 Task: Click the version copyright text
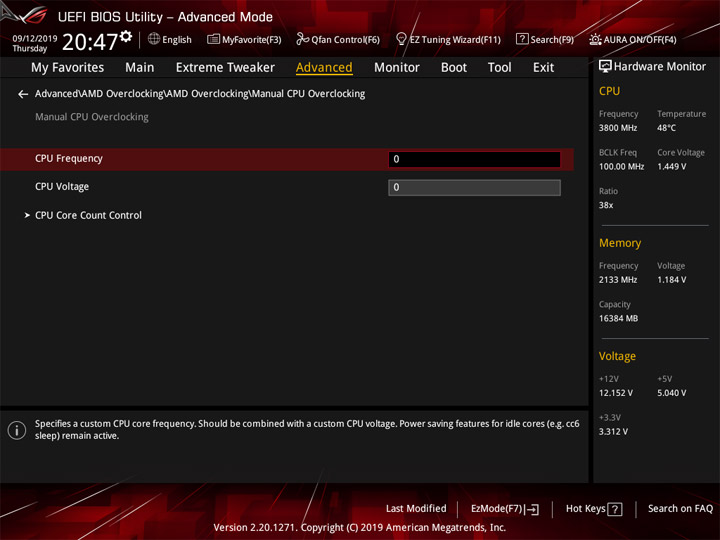pos(360,528)
